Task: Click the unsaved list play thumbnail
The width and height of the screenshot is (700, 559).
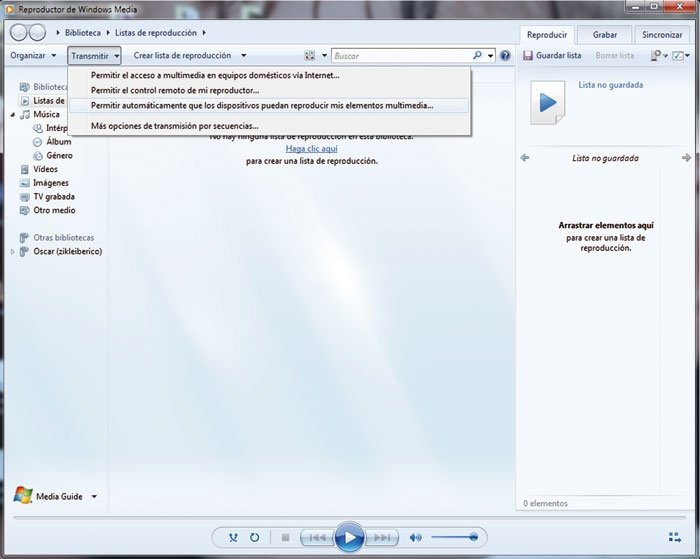Action: coord(547,103)
